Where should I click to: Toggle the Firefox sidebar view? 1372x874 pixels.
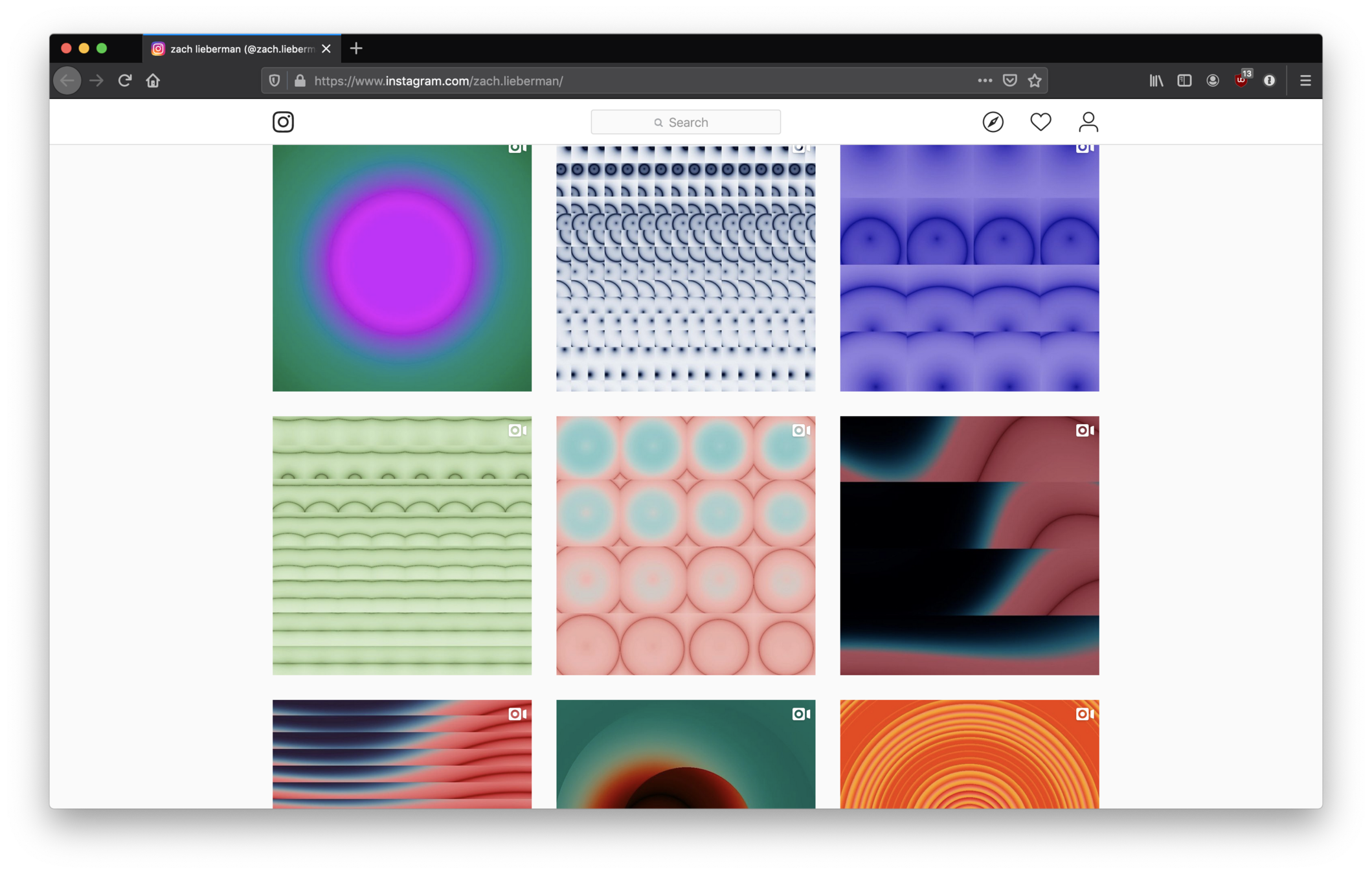(x=1184, y=81)
